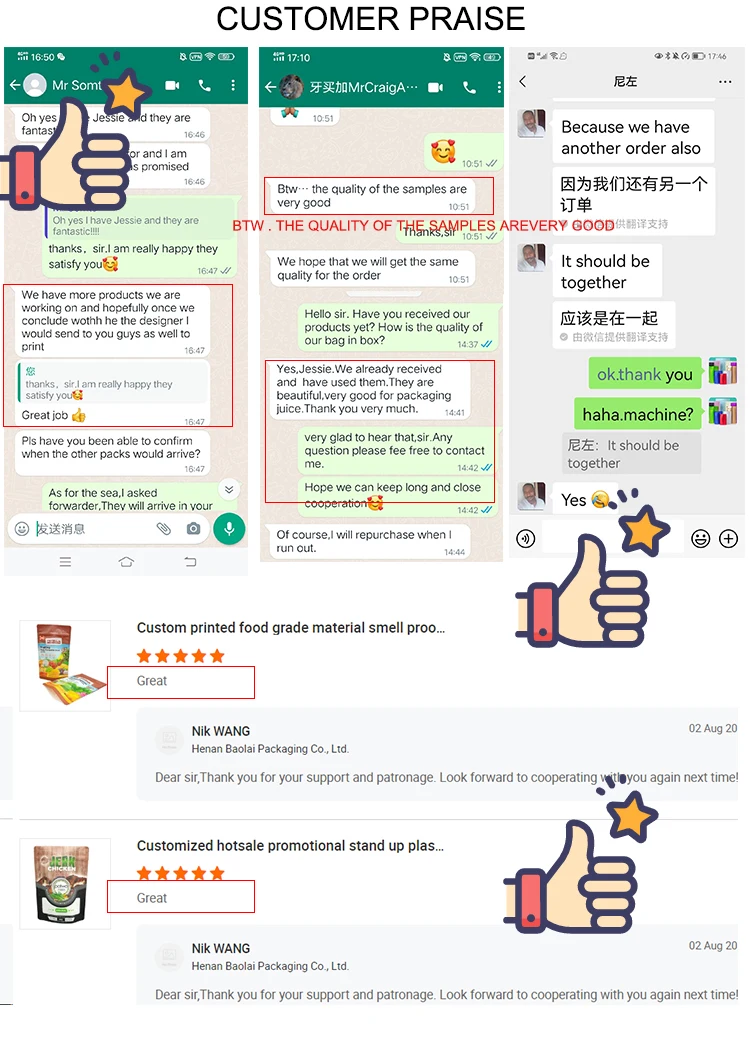Open emoji picker in WhatsApp input
This screenshot has height=1044, width=750.
point(22,529)
